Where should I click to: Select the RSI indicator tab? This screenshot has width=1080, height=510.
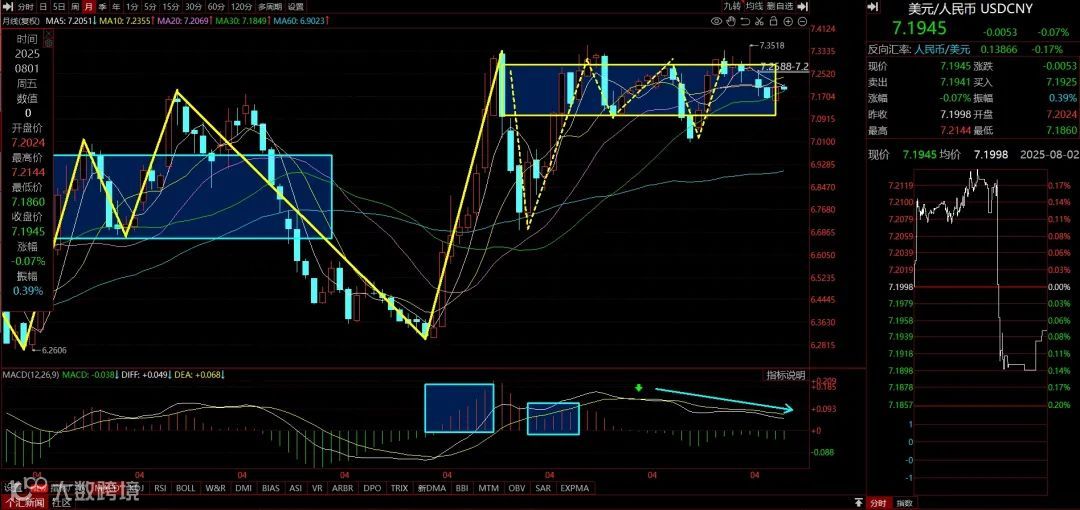(160, 488)
